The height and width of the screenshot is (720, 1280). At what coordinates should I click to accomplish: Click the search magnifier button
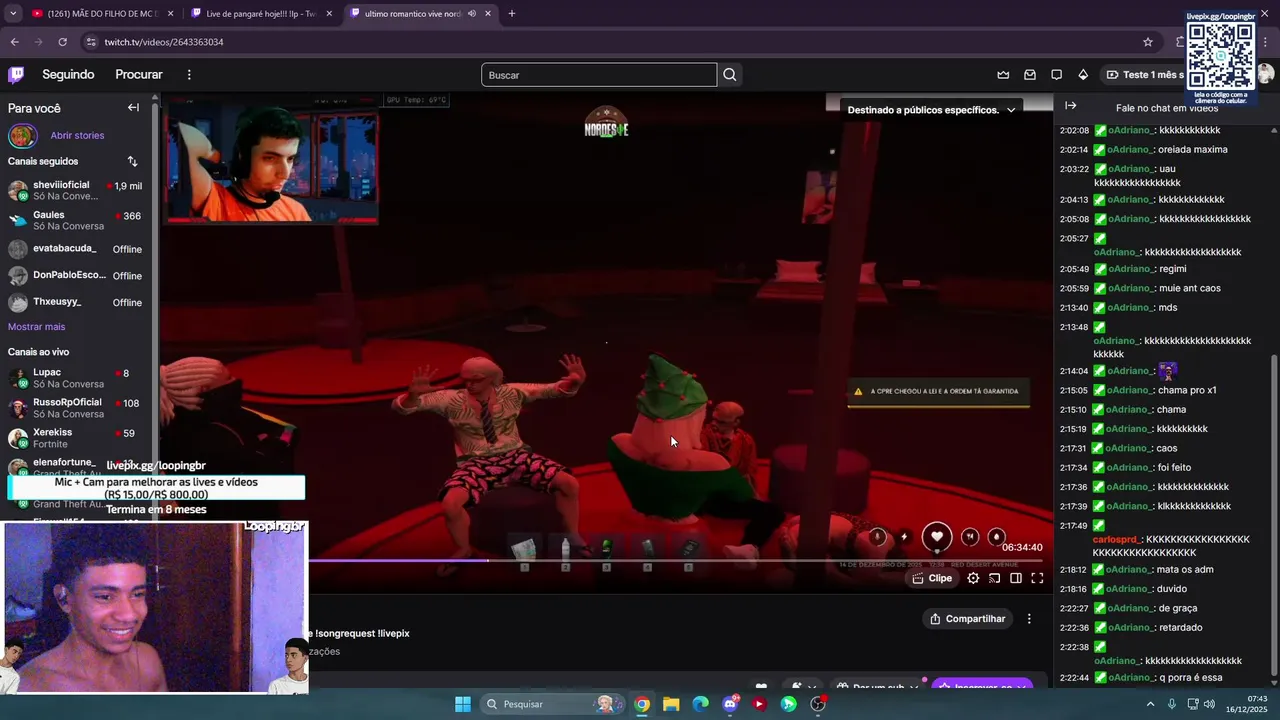[730, 75]
